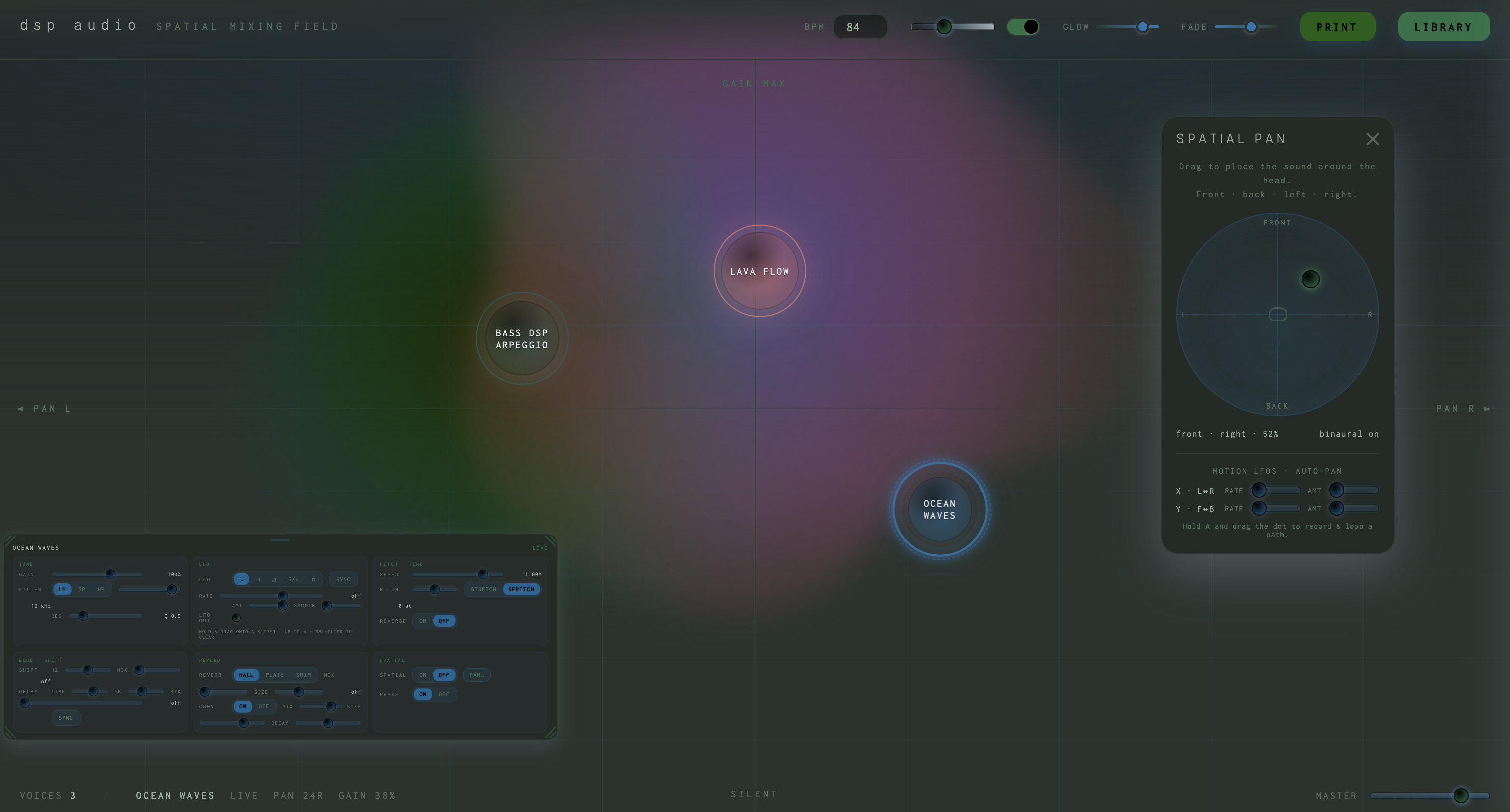This screenshot has width=1510, height=812.
Task: Adjust the Y F↔B AMT slider
Action: (1353, 509)
